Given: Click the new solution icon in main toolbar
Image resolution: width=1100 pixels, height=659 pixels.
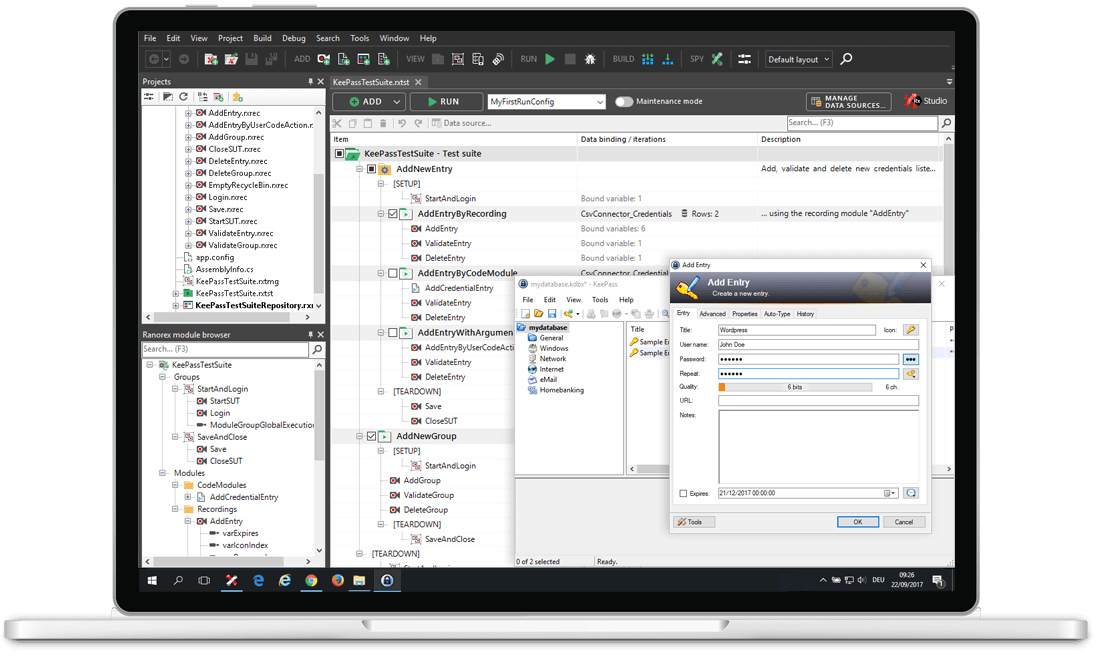Looking at the screenshot, I should [x=210, y=60].
